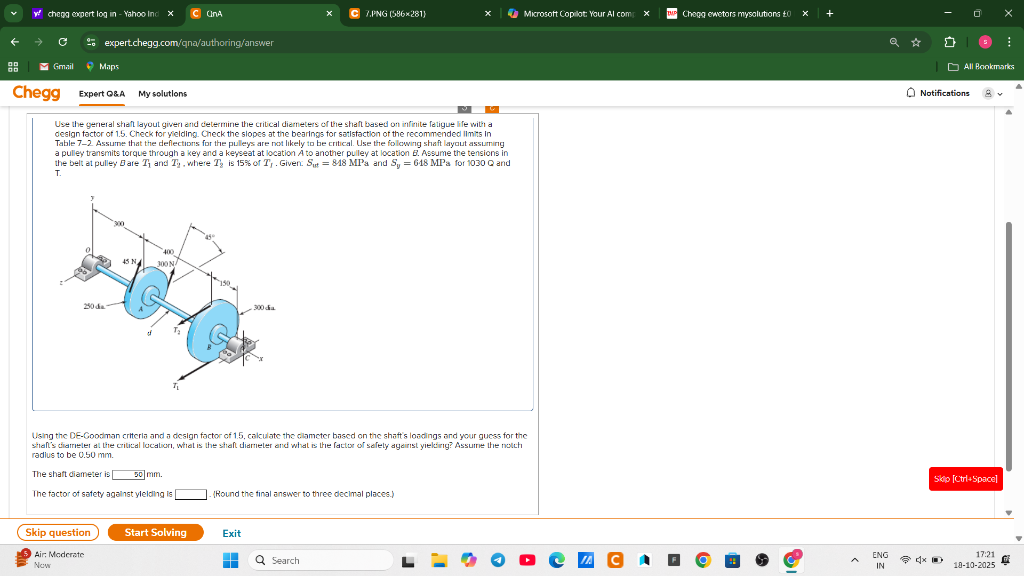Bookmark this page with star icon
The image size is (1024, 576).
(916, 42)
